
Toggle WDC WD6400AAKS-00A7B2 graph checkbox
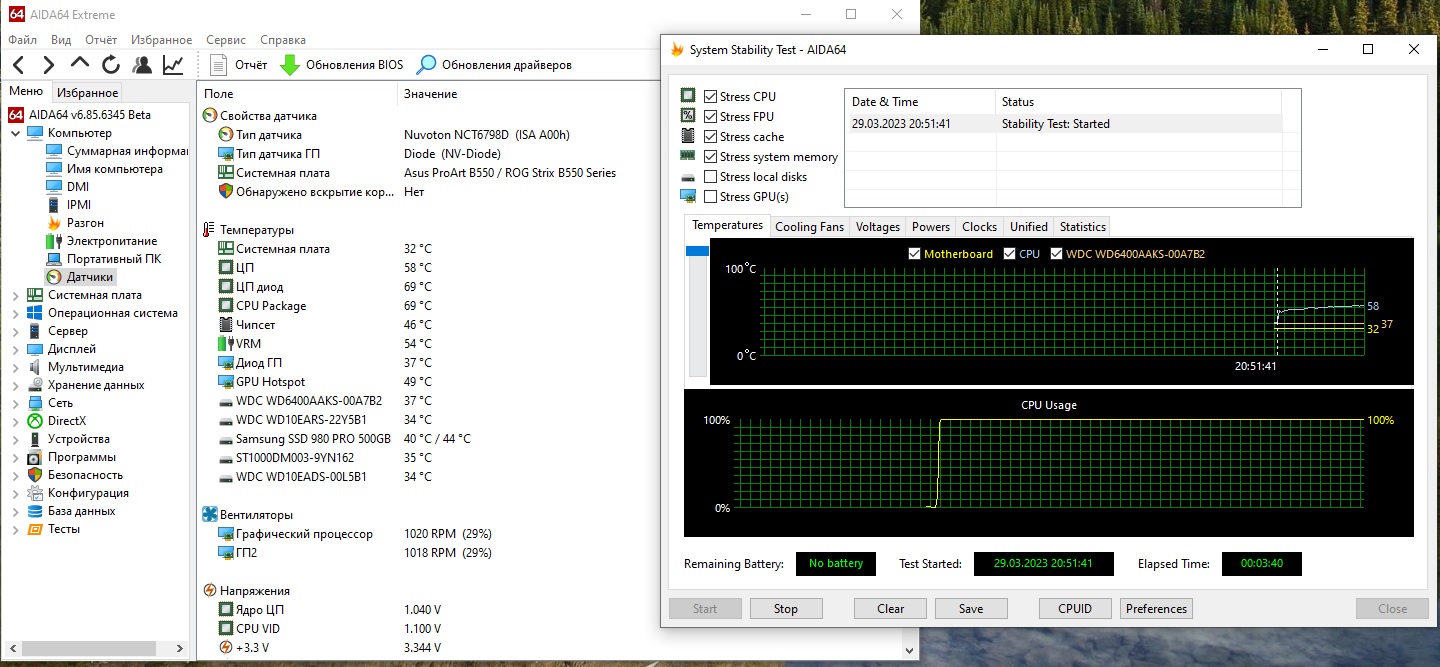(x=1056, y=254)
